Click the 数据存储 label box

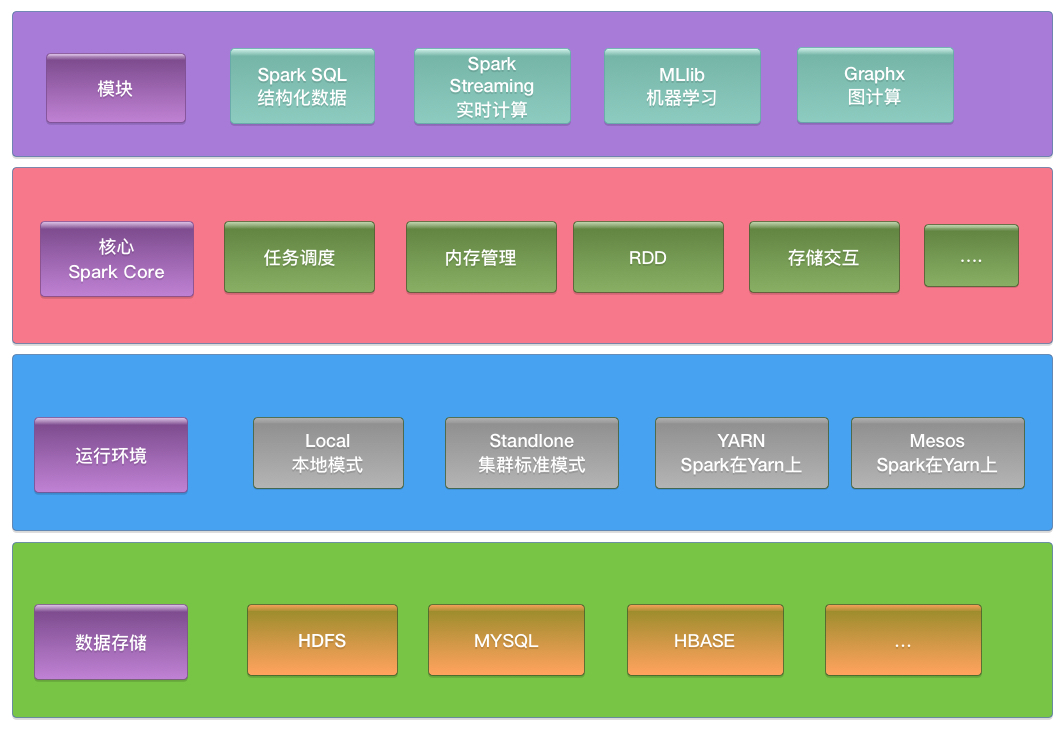click(111, 643)
